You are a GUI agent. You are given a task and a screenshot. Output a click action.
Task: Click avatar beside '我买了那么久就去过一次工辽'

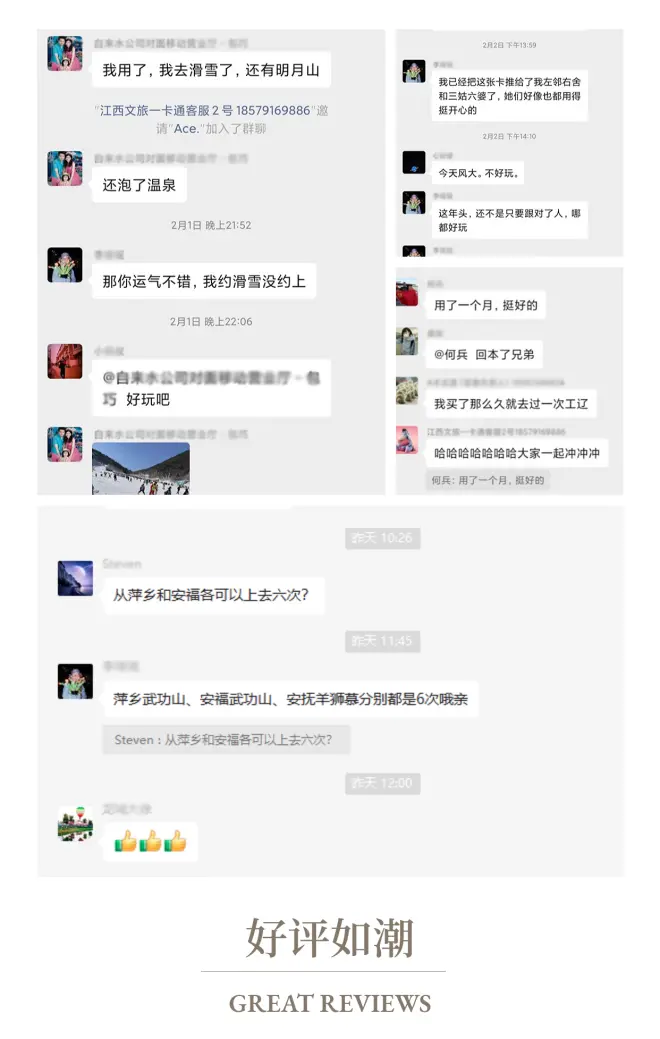click(x=407, y=390)
